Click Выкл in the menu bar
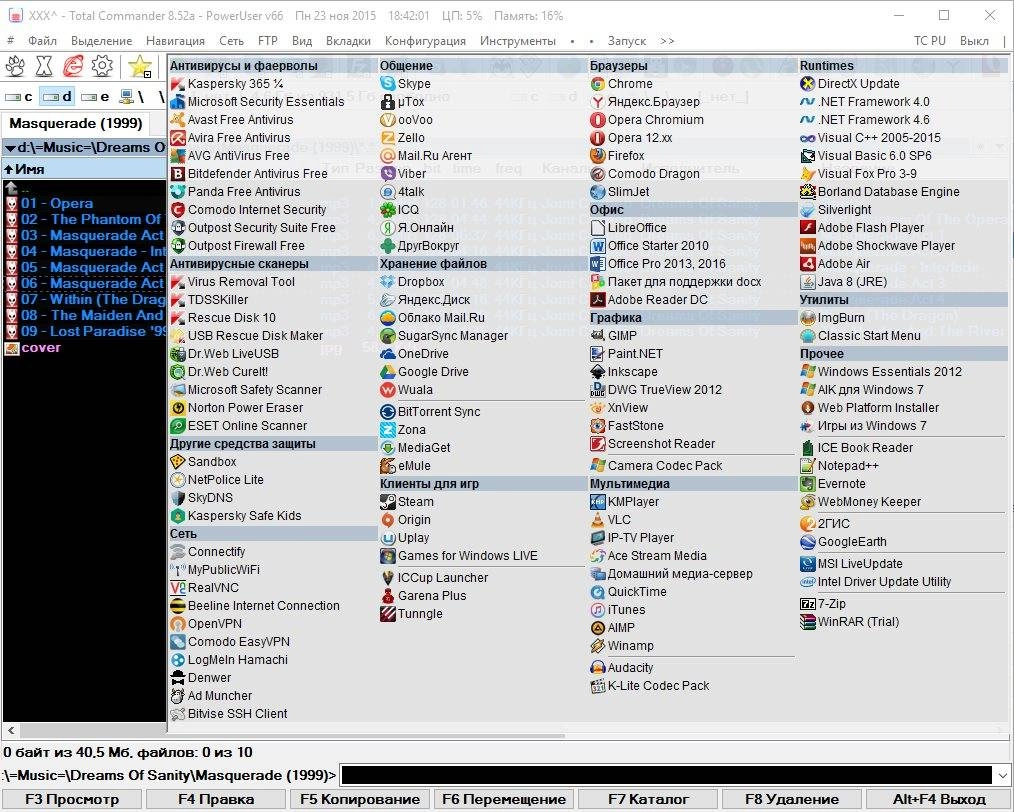Image resolution: width=1014 pixels, height=812 pixels. [974, 41]
